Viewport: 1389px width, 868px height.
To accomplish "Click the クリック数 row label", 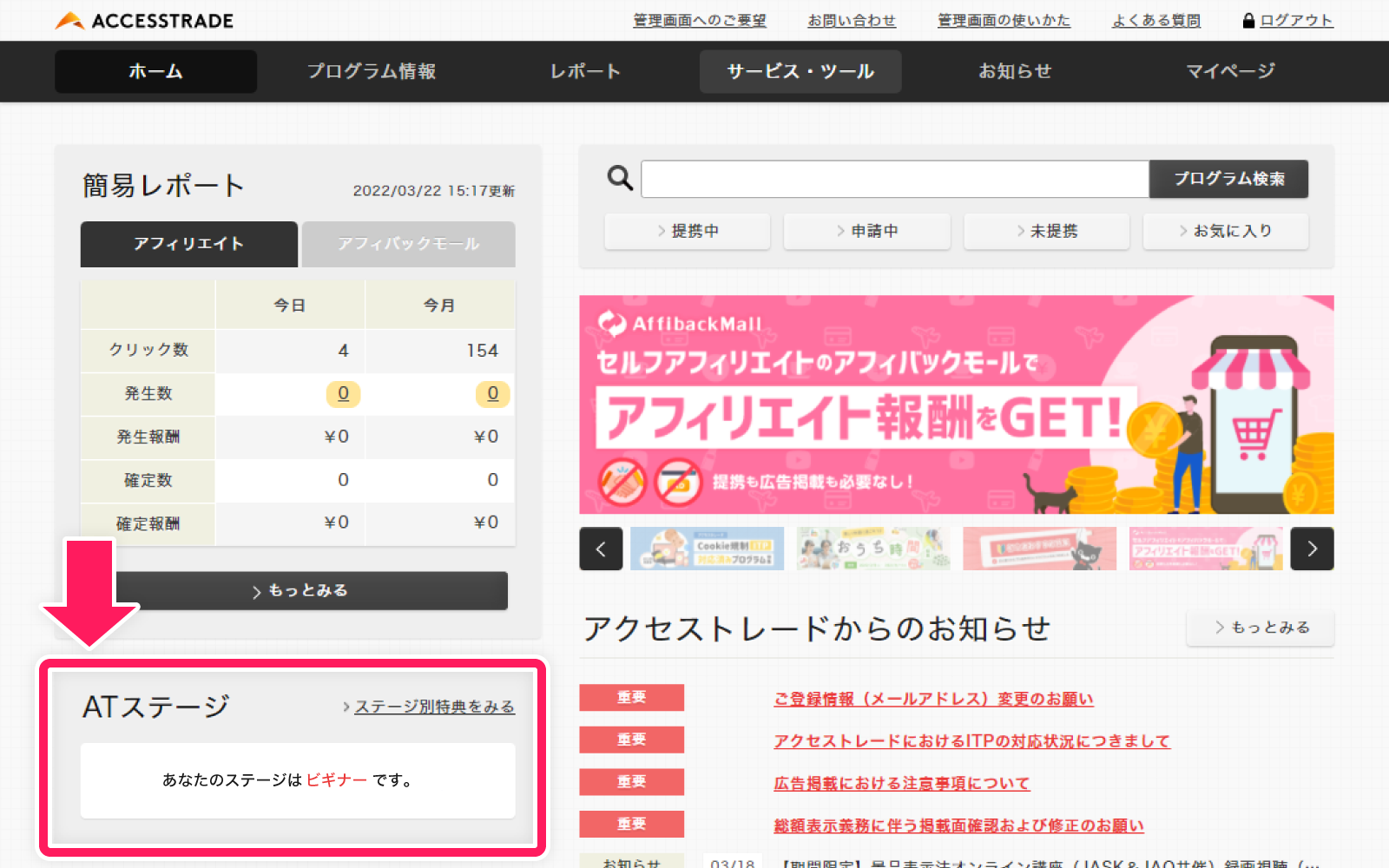I will click(148, 350).
